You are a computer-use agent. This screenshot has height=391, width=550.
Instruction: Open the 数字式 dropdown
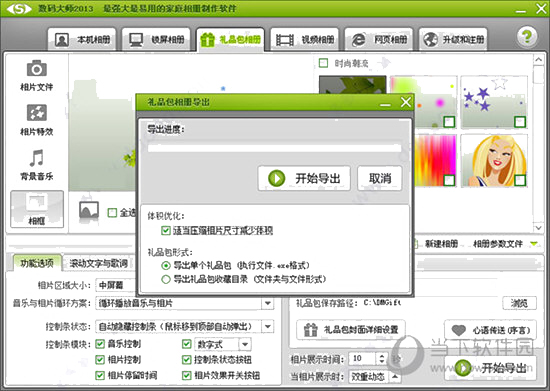coord(222,344)
